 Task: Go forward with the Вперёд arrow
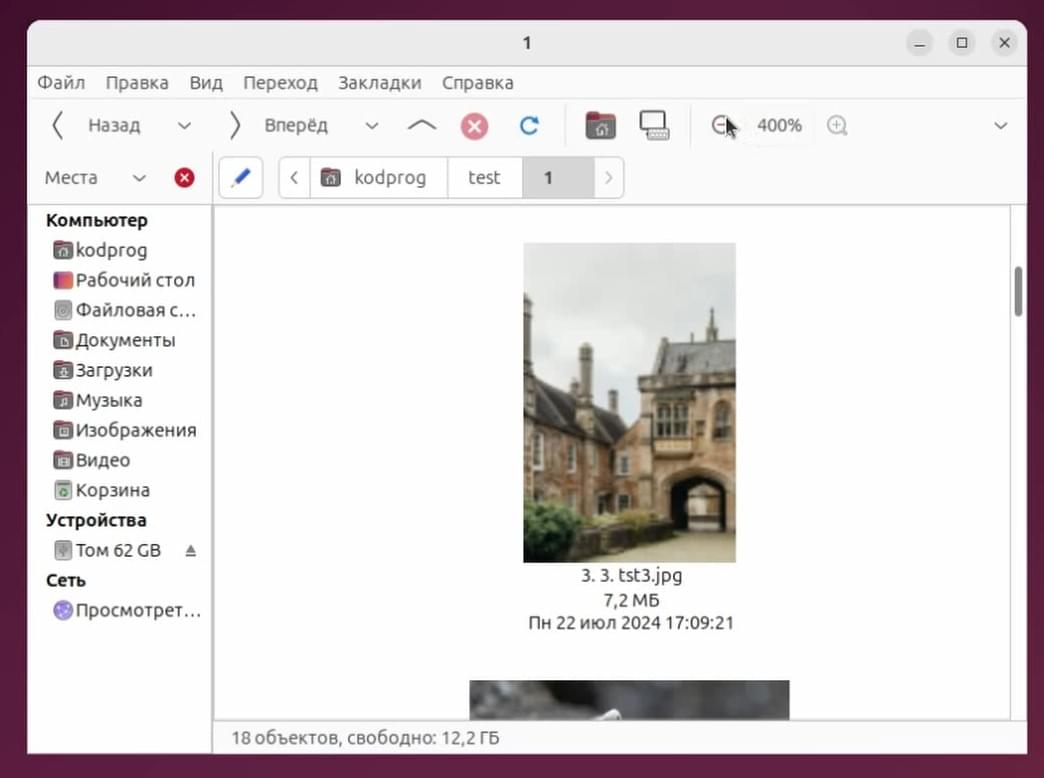click(x=234, y=125)
